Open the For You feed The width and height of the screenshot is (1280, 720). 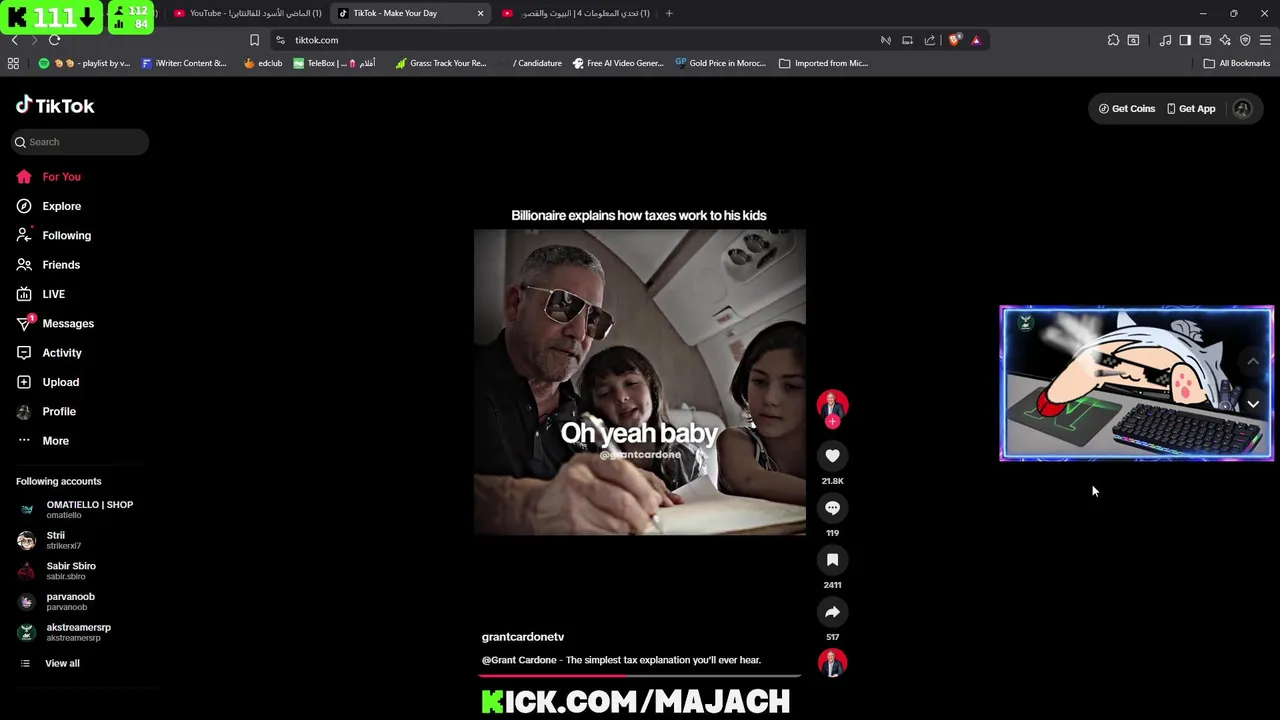48,177
